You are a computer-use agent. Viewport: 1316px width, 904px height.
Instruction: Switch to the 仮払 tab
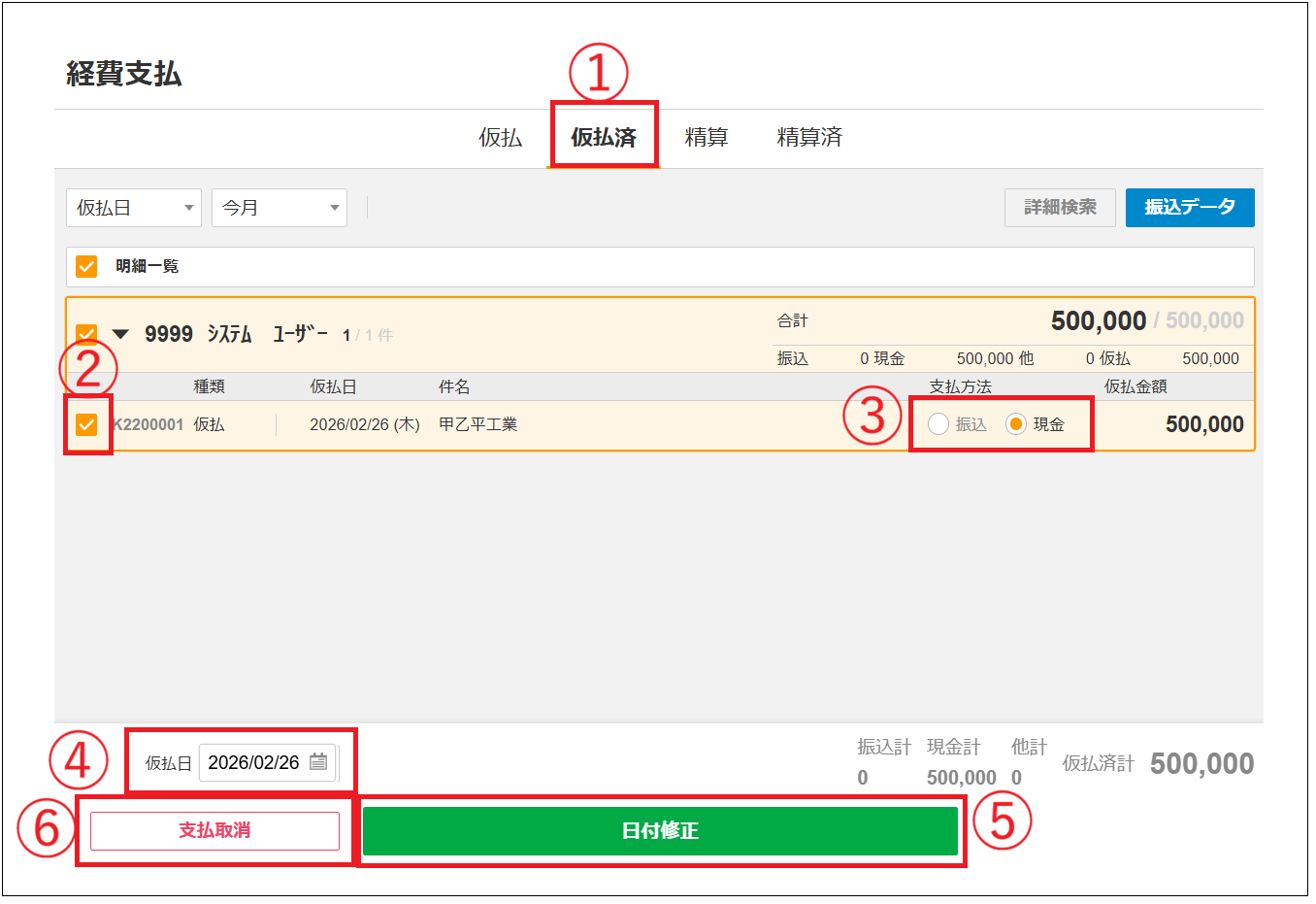(x=501, y=138)
